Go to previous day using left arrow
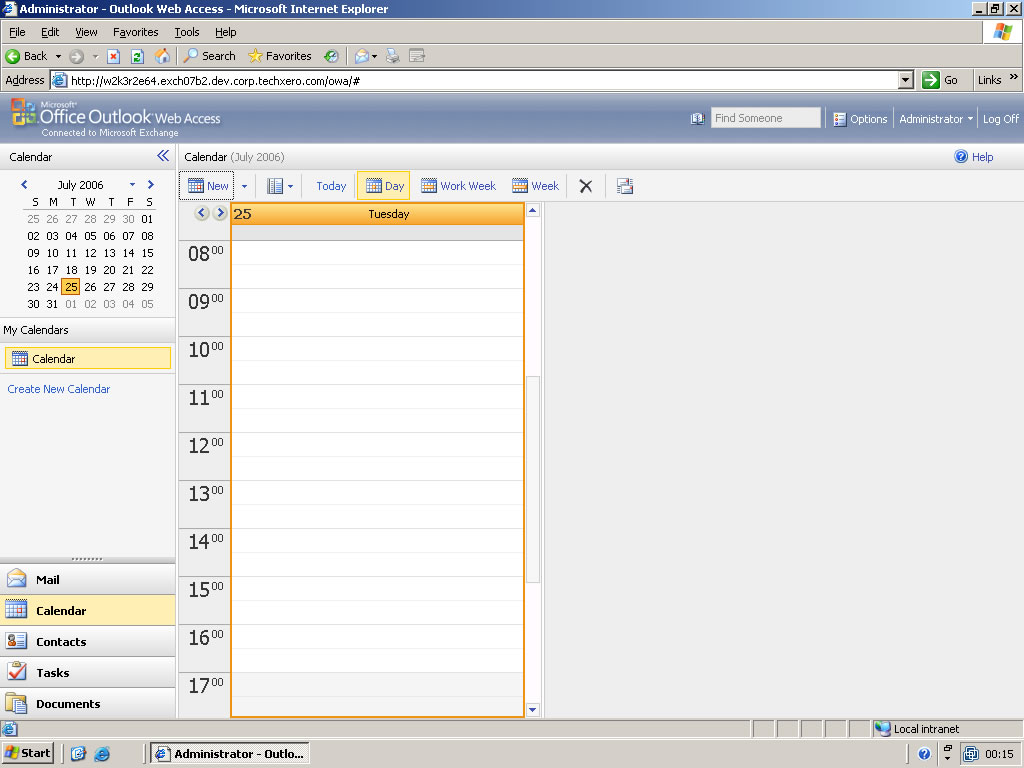This screenshot has width=1024, height=768. pos(201,213)
